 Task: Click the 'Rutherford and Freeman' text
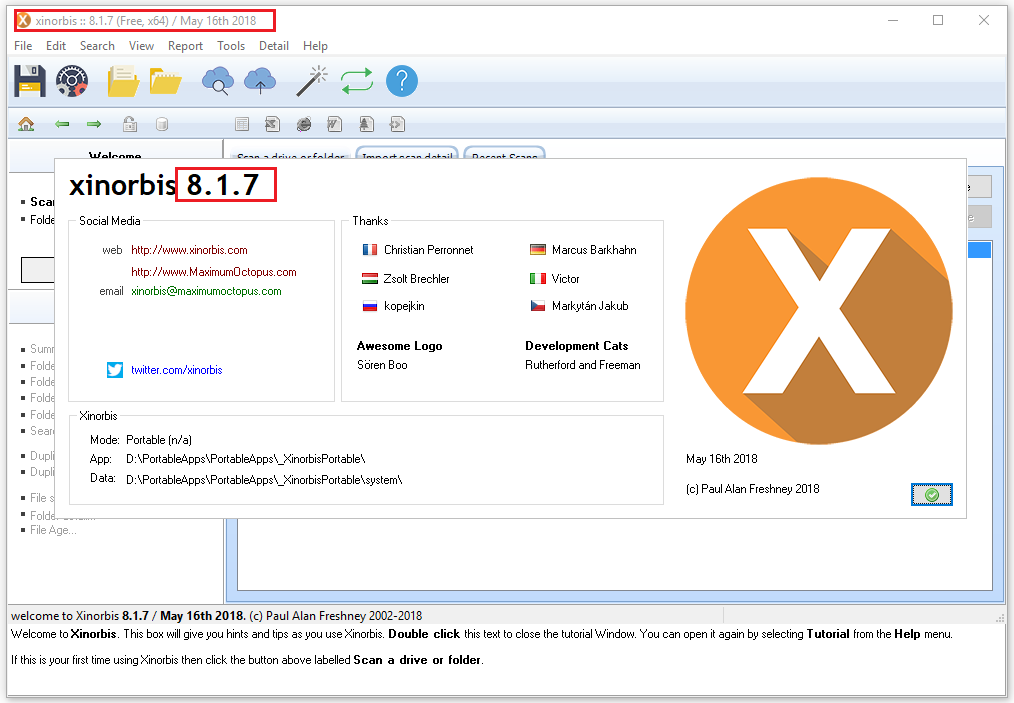point(583,365)
